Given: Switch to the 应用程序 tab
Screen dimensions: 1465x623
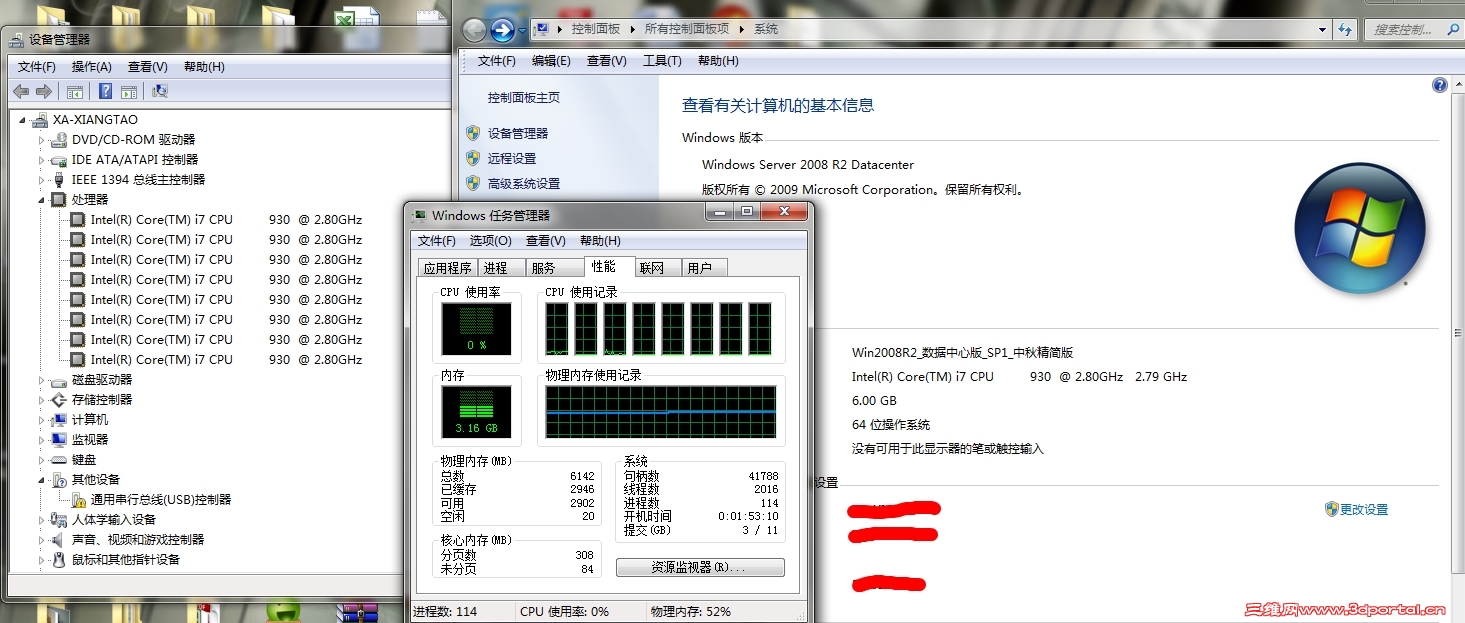Looking at the screenshot, I should coord(447,268).
